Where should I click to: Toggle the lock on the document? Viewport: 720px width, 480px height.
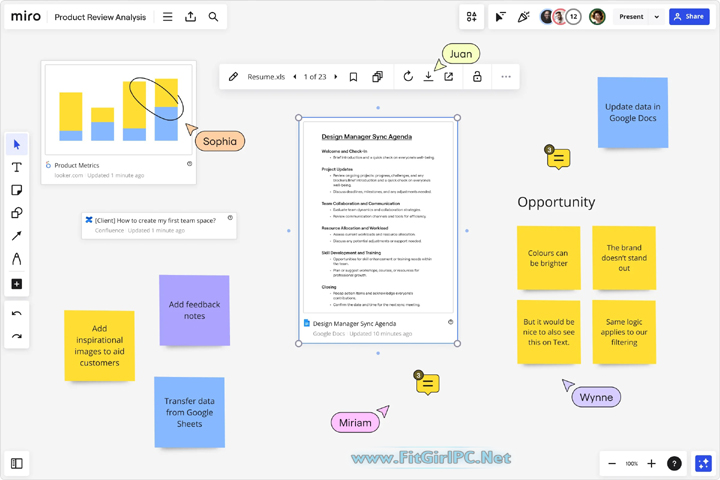tap(477, 77)
